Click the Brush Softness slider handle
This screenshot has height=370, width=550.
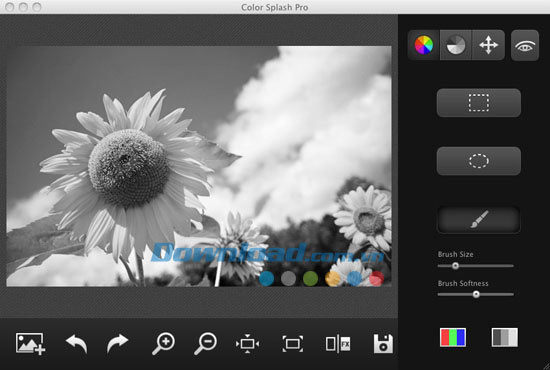pyautogui.click(x=476, y=294)
